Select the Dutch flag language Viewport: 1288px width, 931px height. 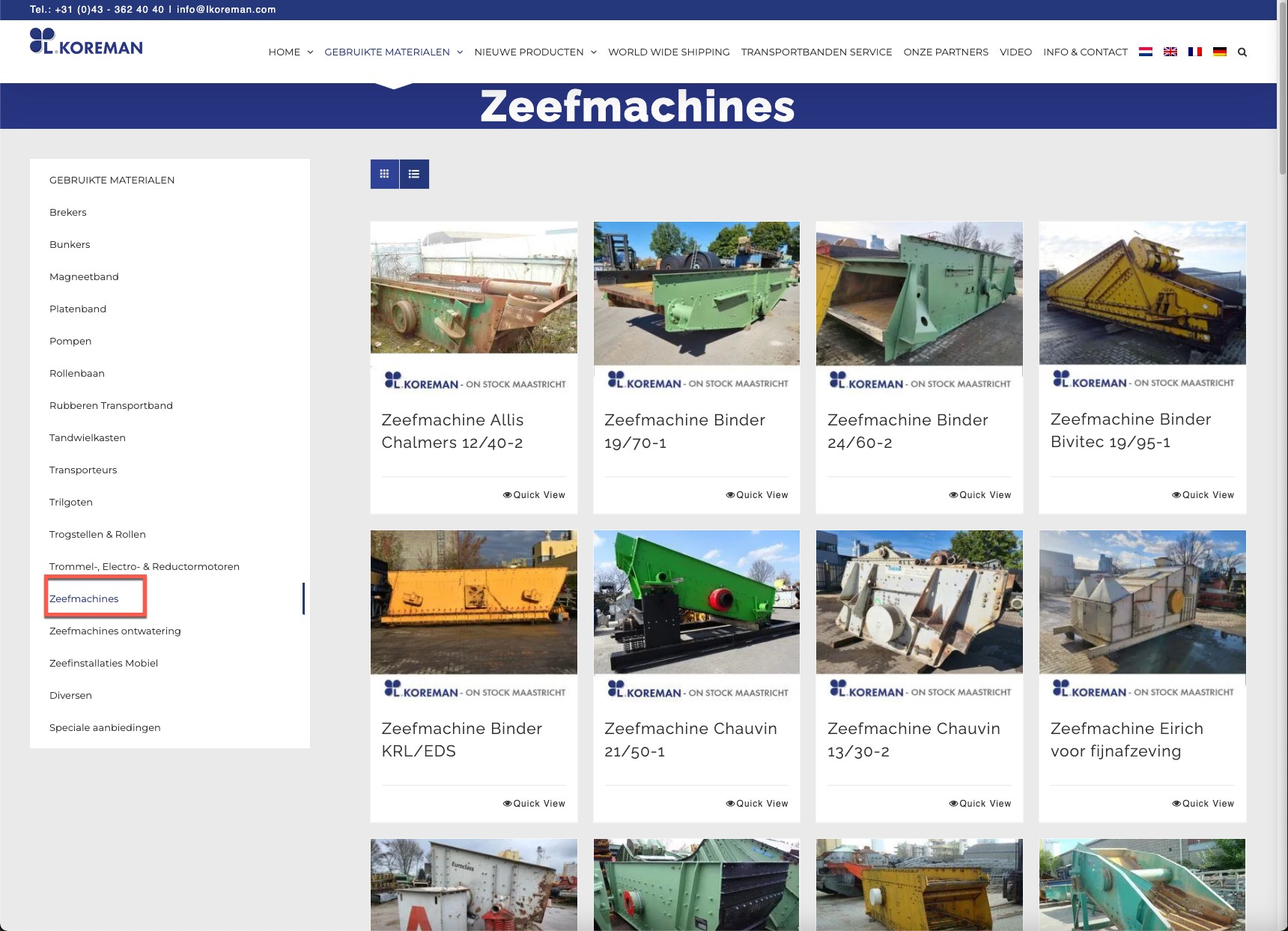coord(1145,52)
